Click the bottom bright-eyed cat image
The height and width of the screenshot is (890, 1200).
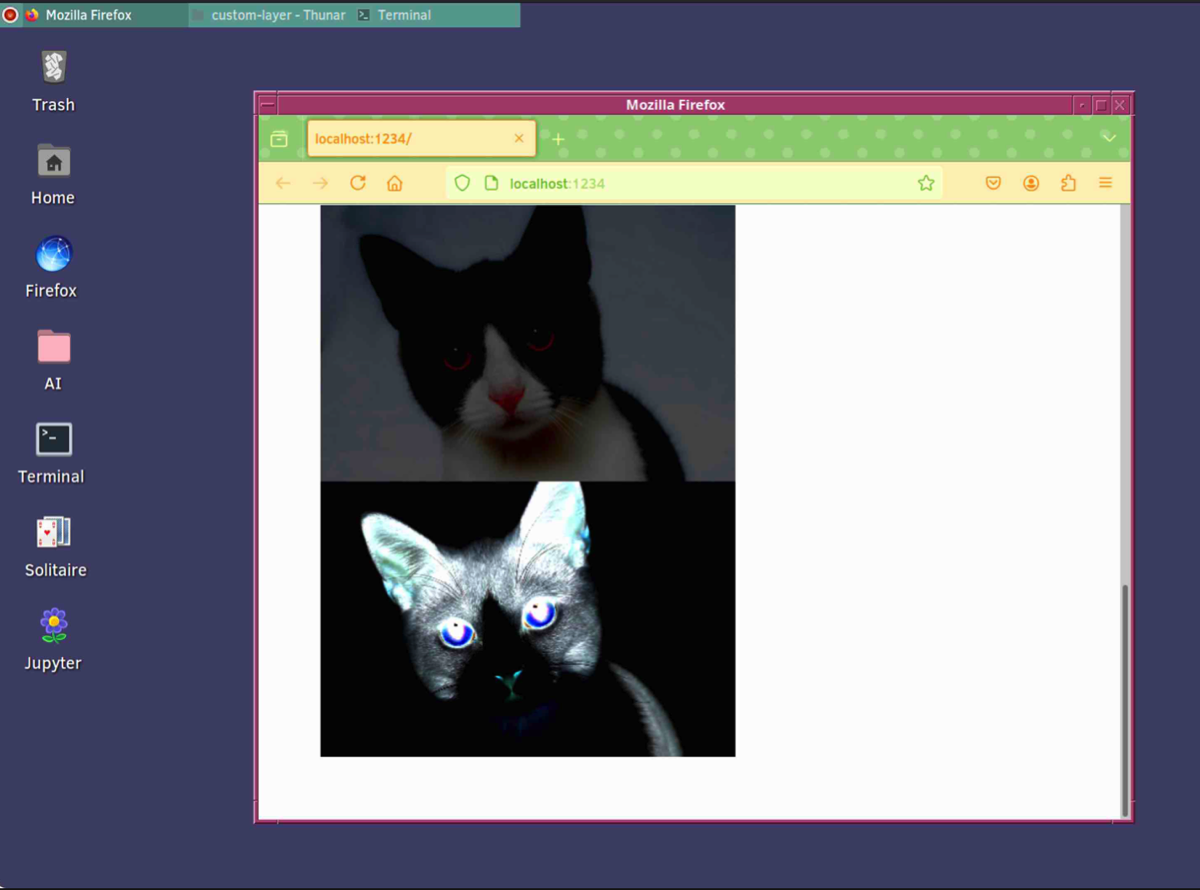click(x=527, y=619)
